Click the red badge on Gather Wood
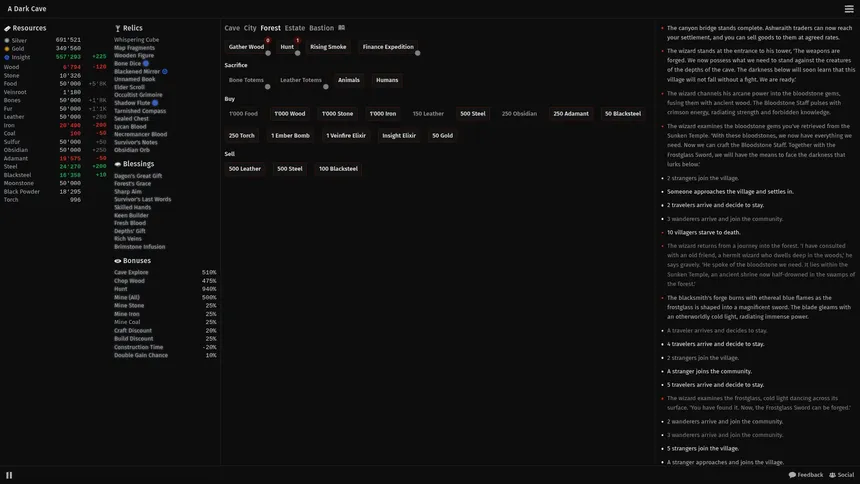Viewport: 860px width, 484px height. [x=268, y=40]
